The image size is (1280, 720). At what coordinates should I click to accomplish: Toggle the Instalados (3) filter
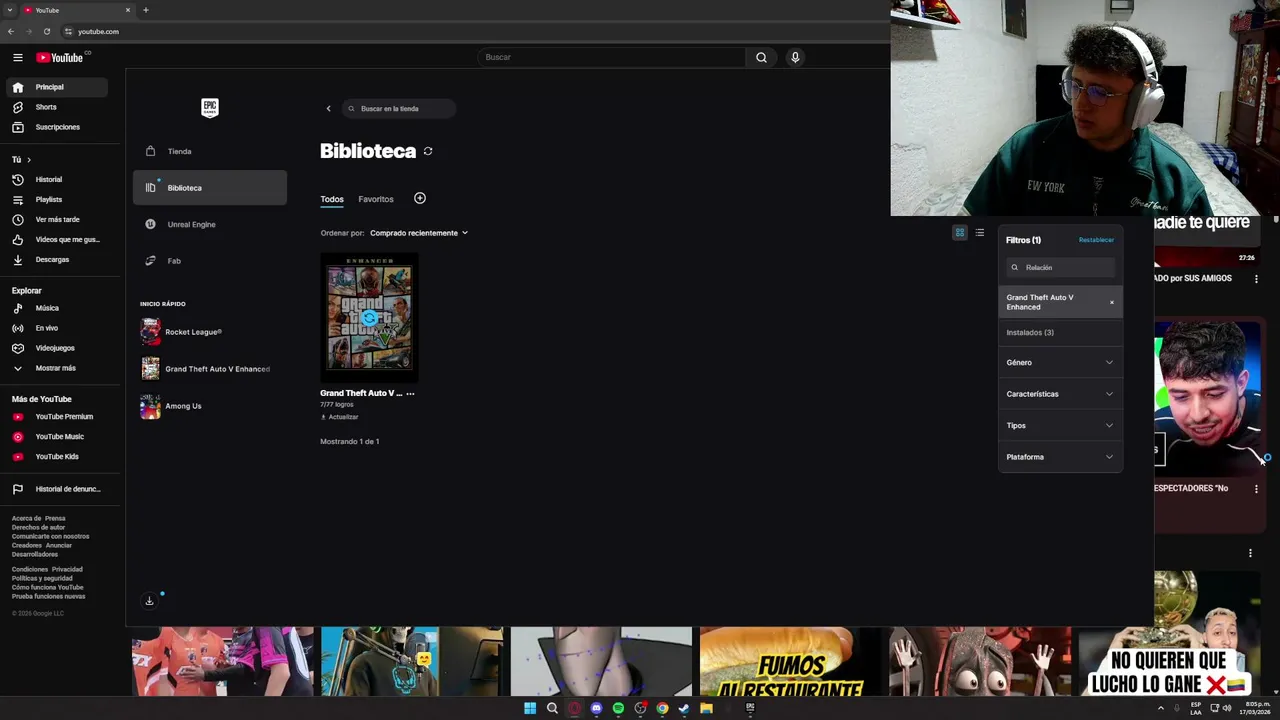pos(1060,333)
